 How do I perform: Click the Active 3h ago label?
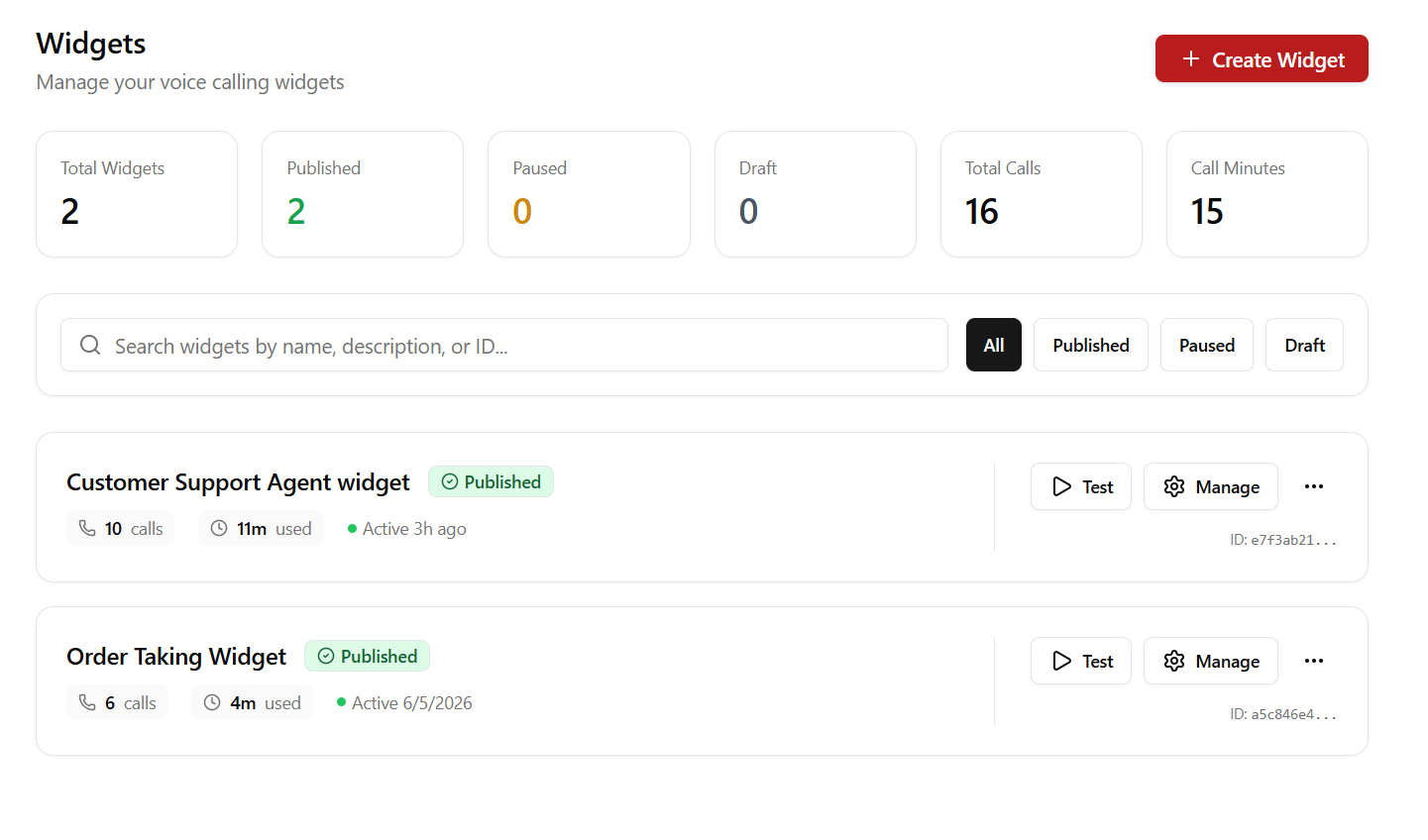point(414,529)
